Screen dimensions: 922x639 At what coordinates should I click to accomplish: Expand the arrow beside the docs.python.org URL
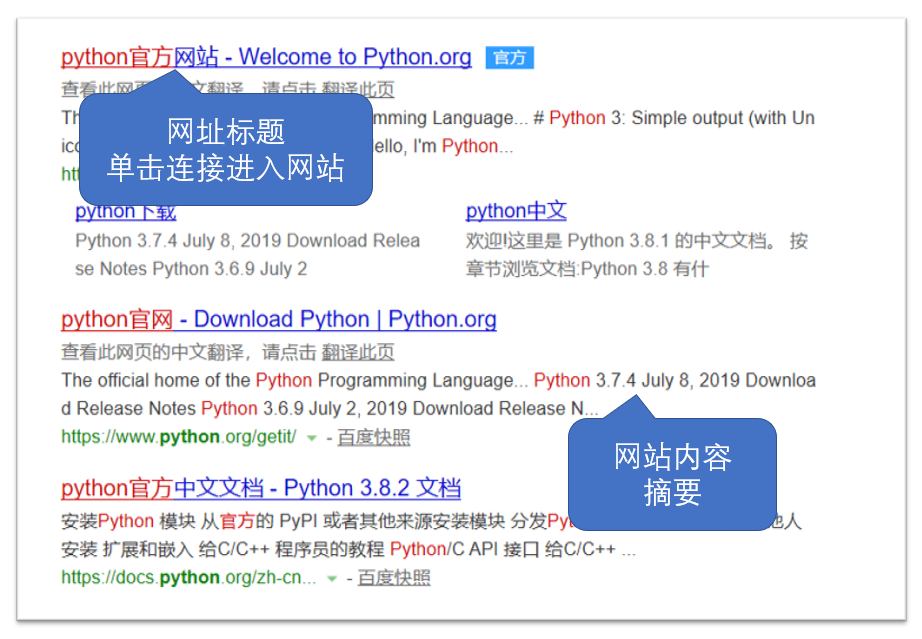332,578
